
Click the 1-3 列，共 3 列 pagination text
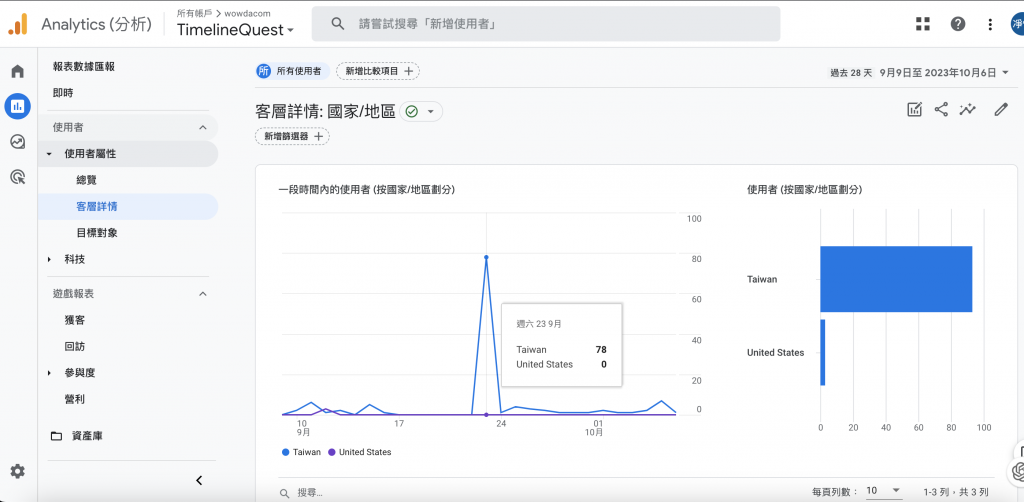(955, 492)
